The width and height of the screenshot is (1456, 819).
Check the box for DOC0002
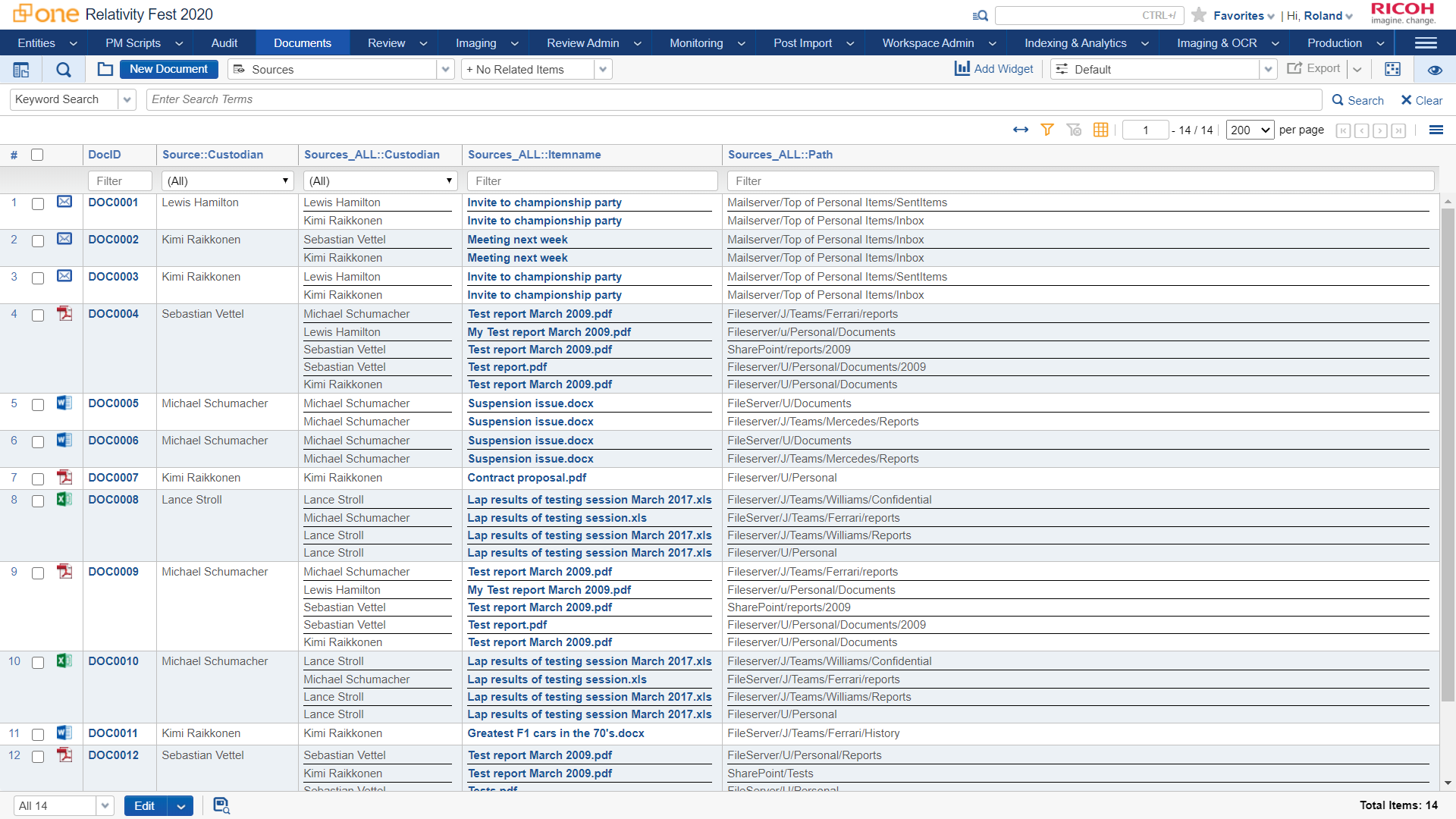pos(38,240)
